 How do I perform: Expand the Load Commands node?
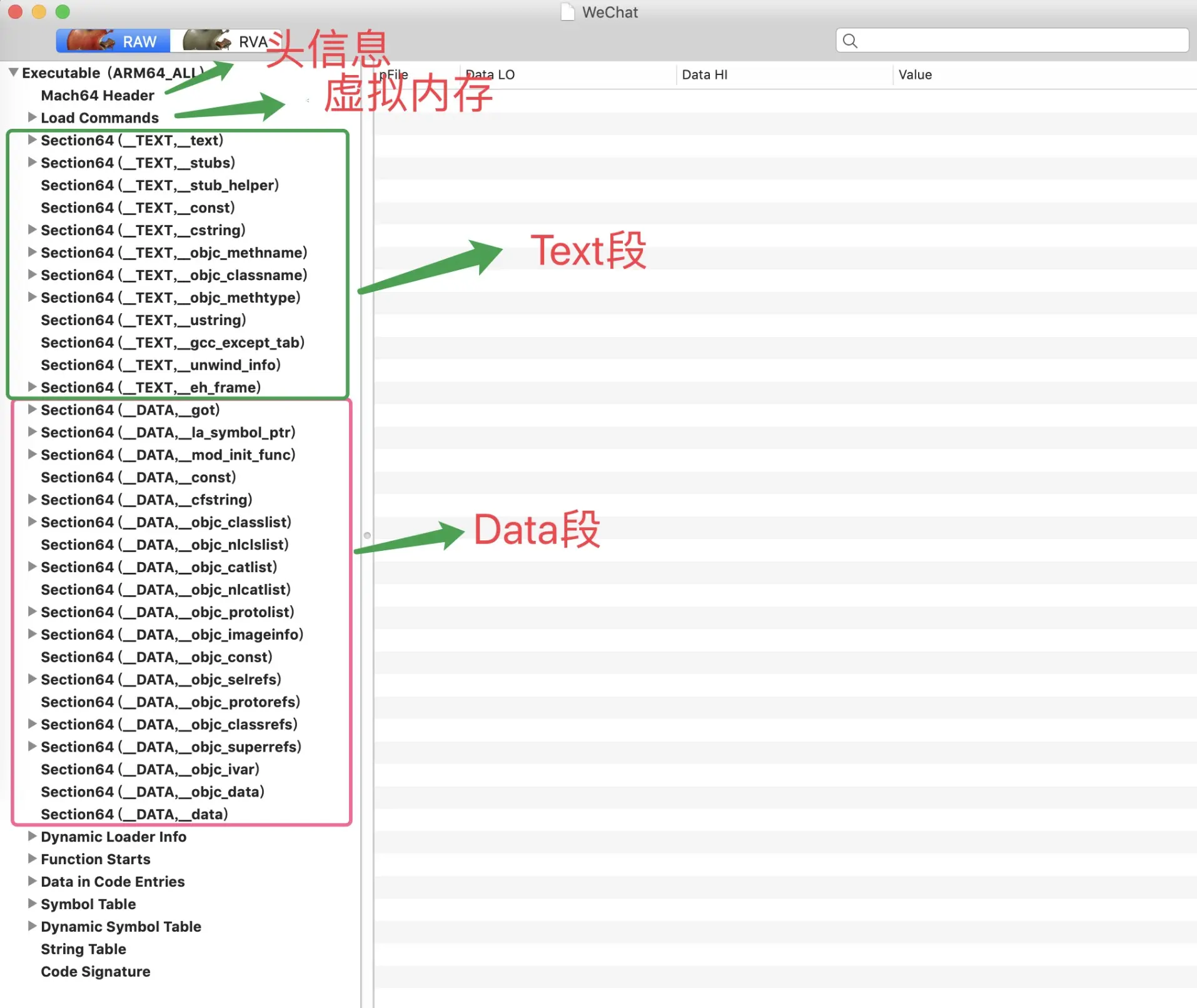coord(32,117)
